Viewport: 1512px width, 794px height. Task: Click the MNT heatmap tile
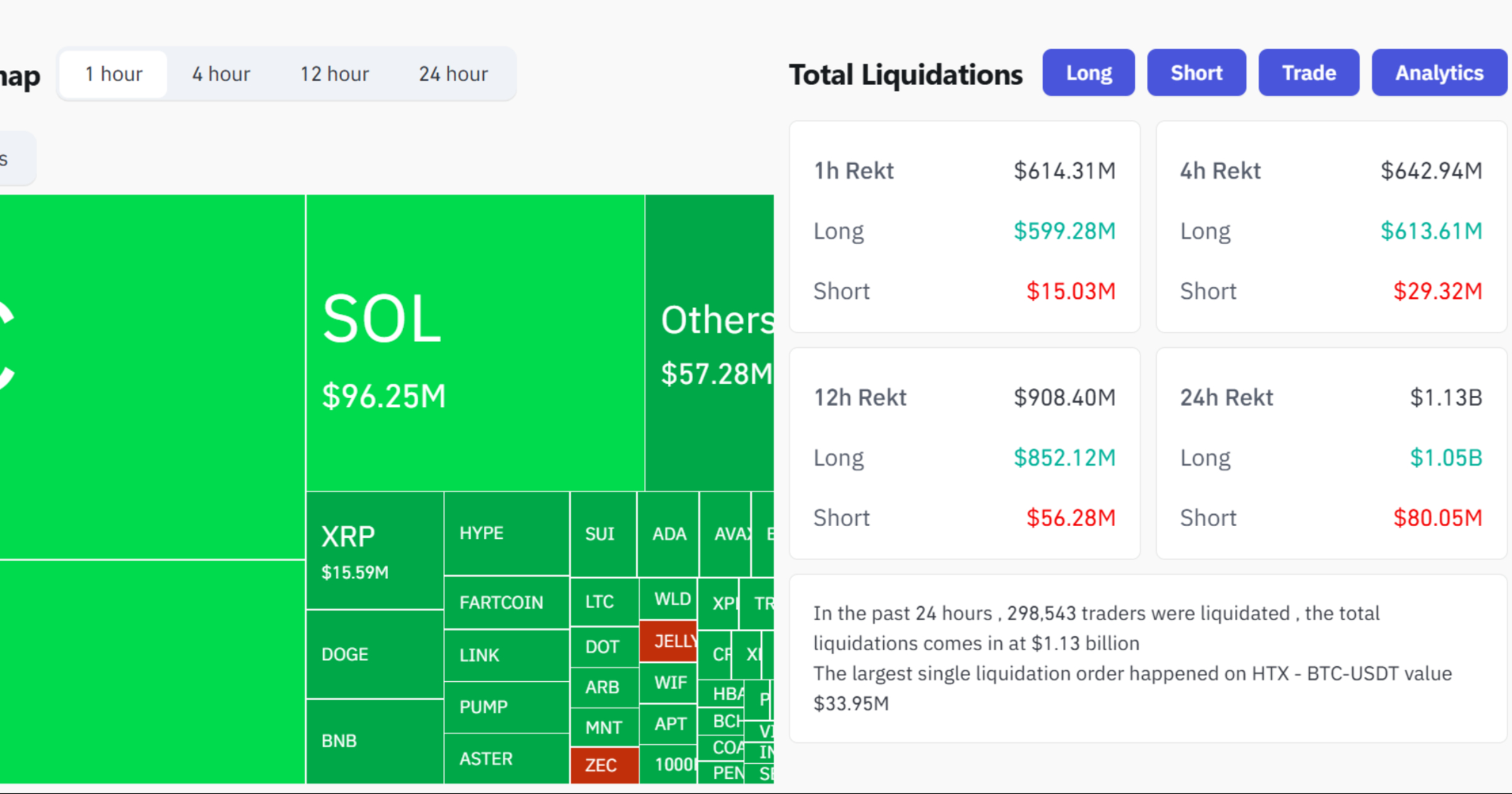pyautogui.click(x=604, y=728)
